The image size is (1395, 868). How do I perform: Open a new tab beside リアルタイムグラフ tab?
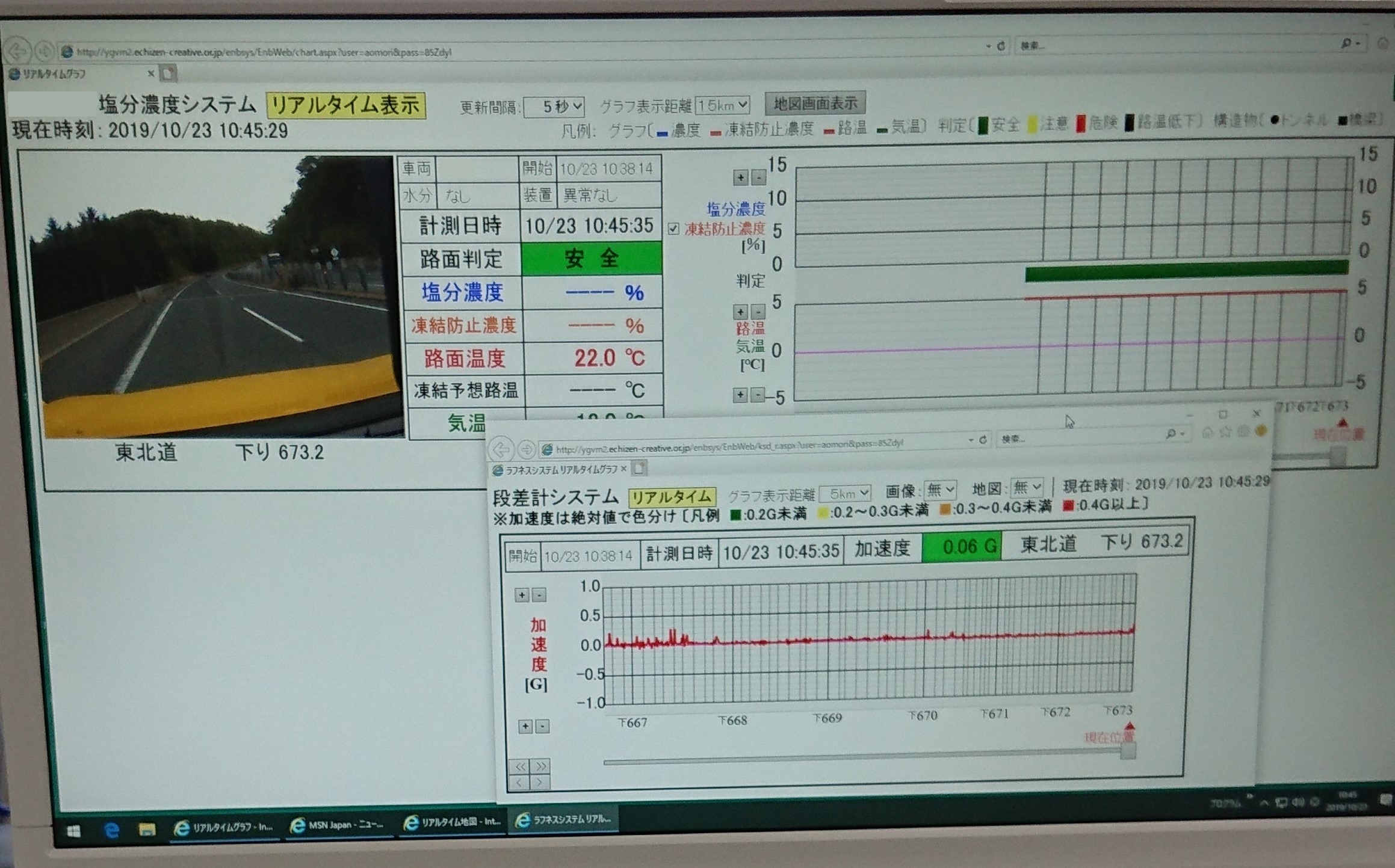coord(169,74)
